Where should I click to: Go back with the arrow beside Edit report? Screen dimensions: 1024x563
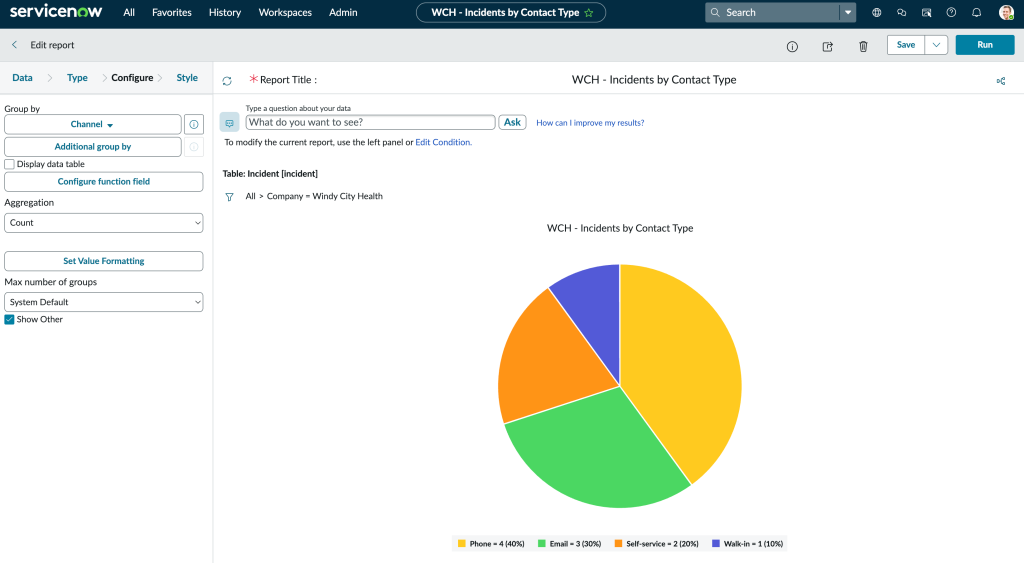tap(14, 45)
